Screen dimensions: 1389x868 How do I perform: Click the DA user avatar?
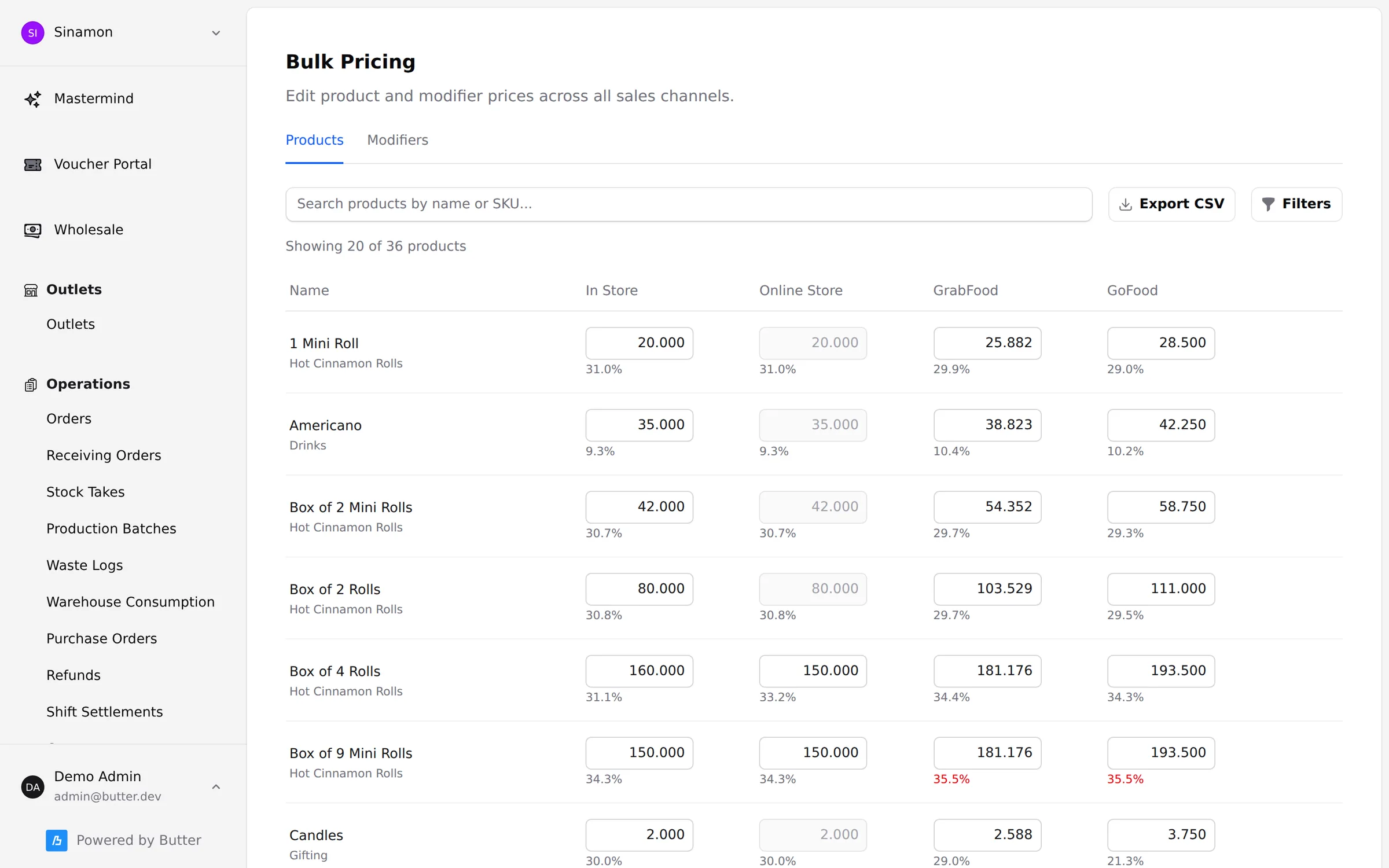[32, 786]
